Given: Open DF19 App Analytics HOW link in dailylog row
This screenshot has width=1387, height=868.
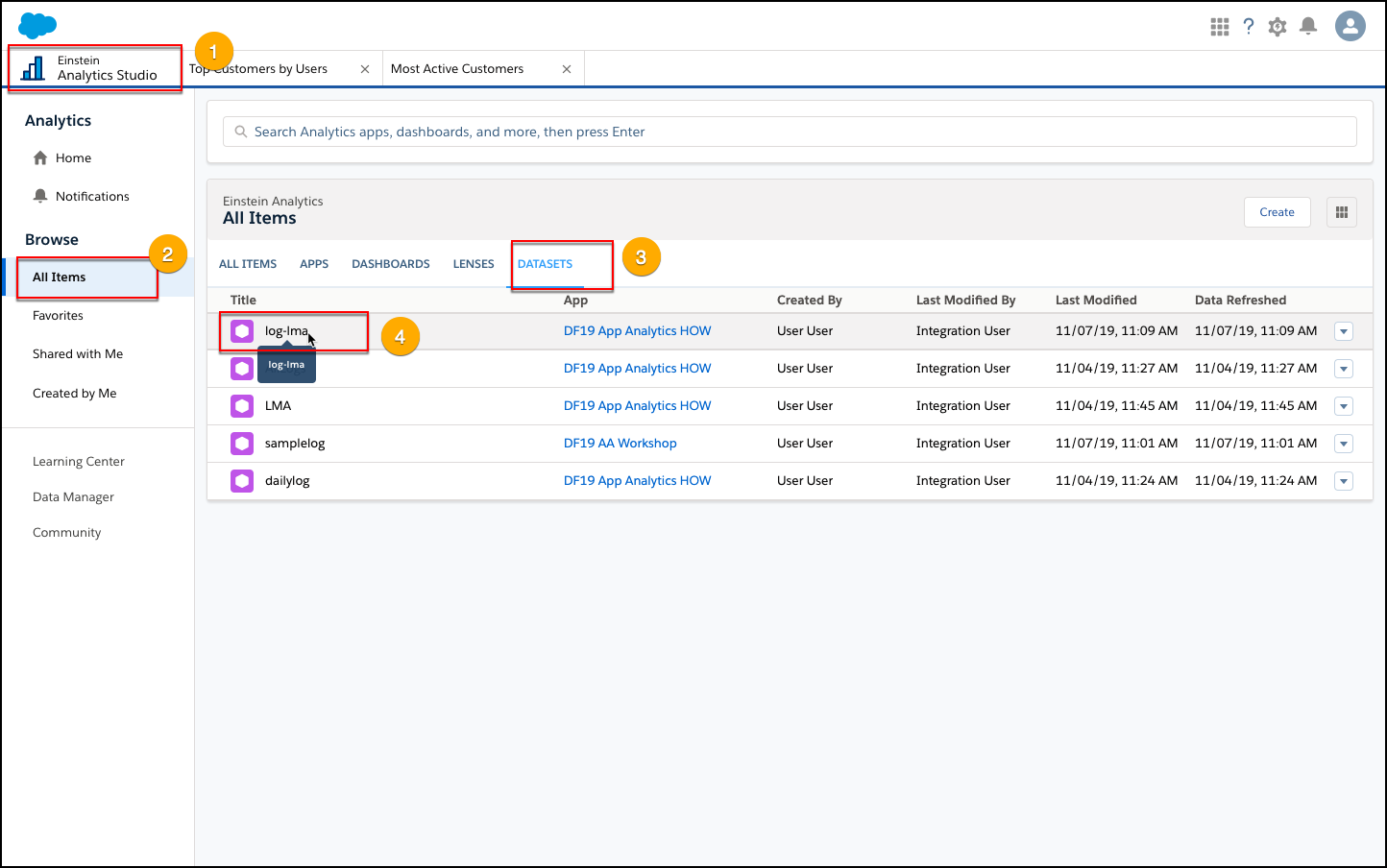Looking at the screenshot, I should pyautogui.click(x=638, y=481).
